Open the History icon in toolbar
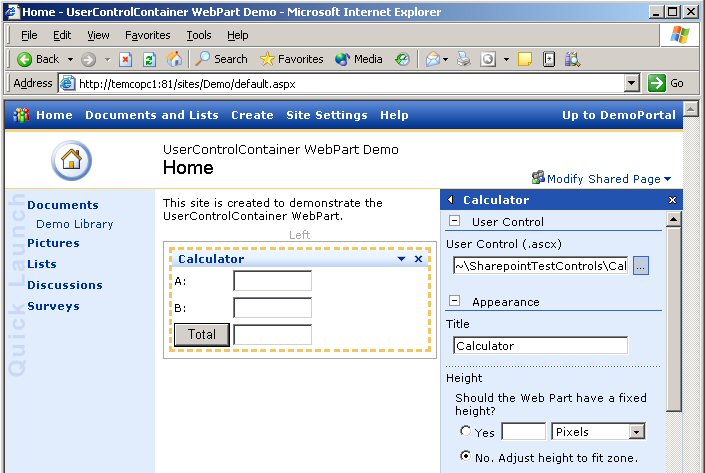This screenshot has width=705, height=473. (x=402, y=59)
